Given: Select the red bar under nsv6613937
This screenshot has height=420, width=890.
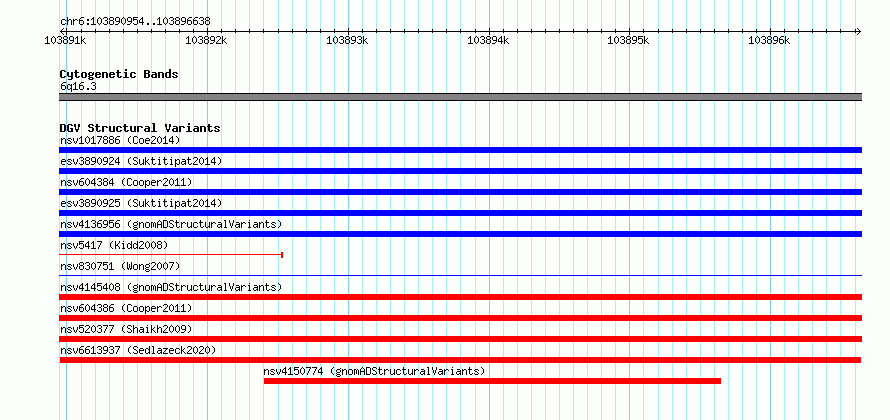Looking at the screenshot, I should (x=460, y=360).
